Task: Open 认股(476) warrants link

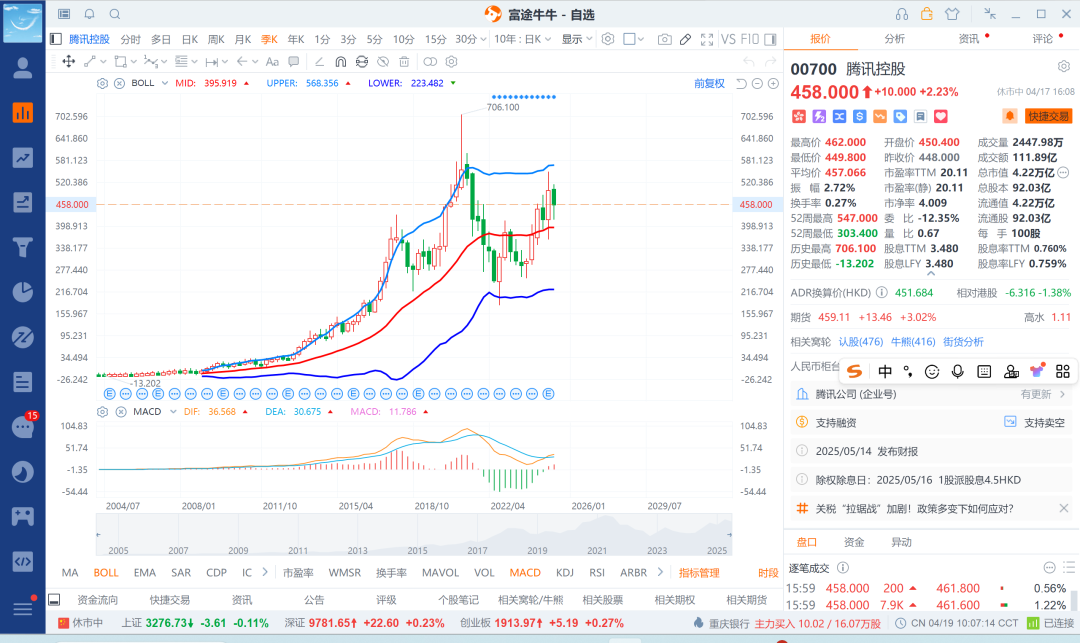Action: click(861, 341)
